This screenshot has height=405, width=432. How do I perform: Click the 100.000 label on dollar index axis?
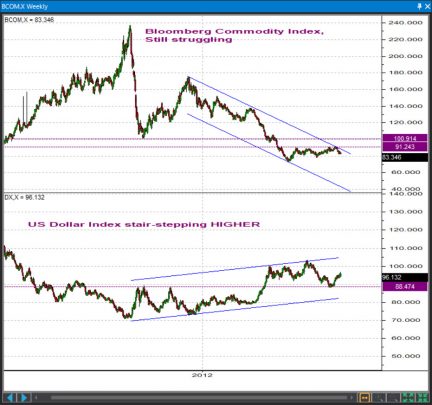[x=405, y=266]
